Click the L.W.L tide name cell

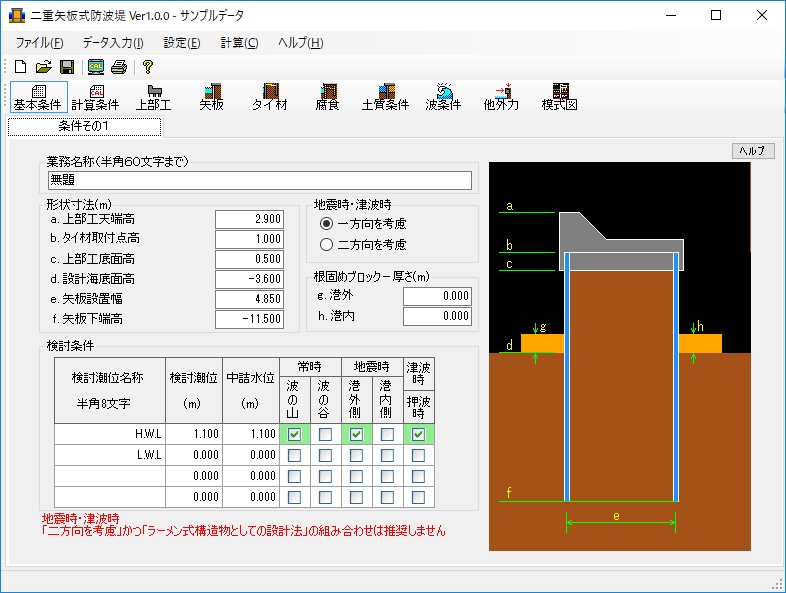coord(110,455)
